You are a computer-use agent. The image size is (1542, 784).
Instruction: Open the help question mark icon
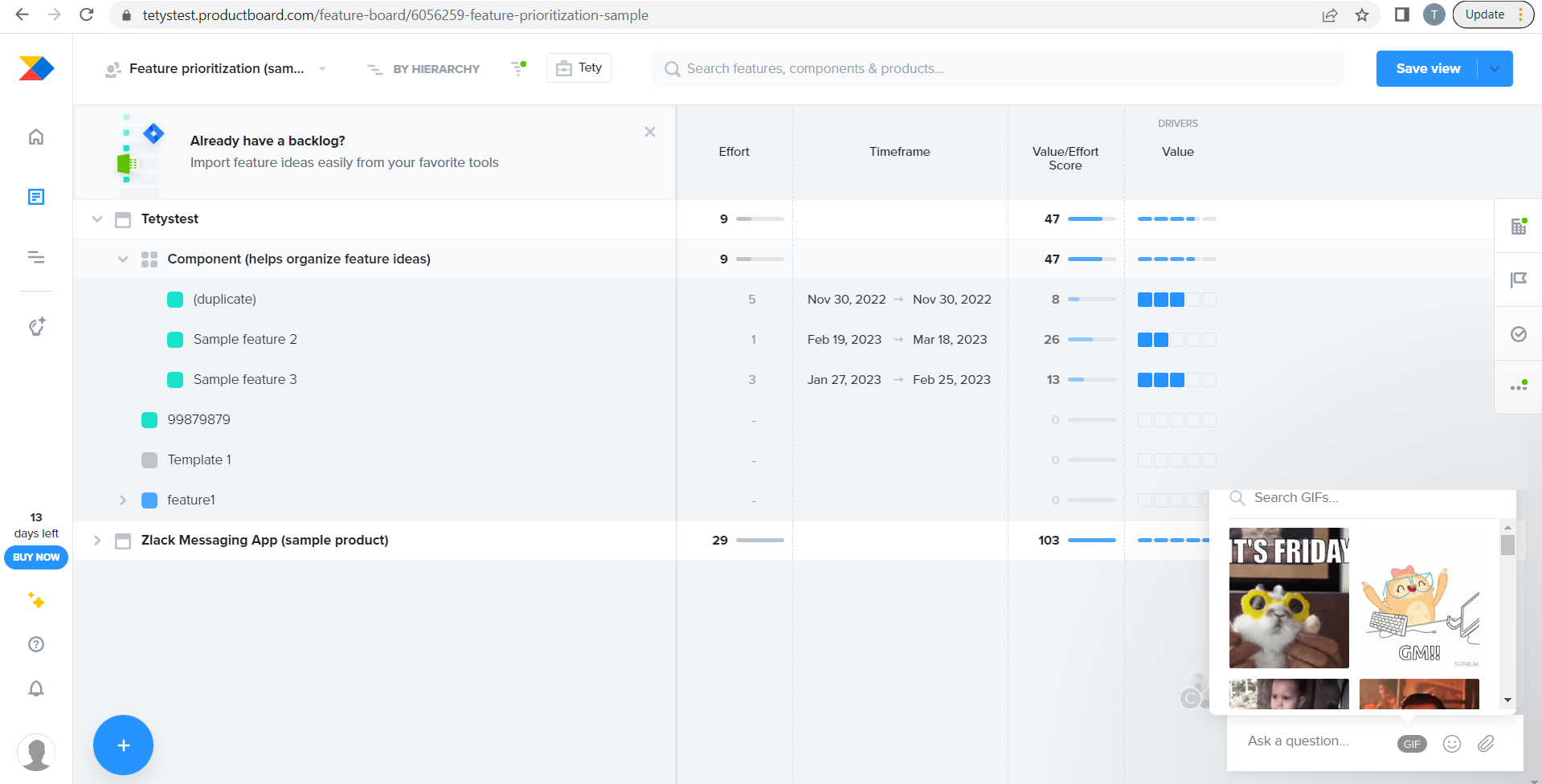click(36, 644)
